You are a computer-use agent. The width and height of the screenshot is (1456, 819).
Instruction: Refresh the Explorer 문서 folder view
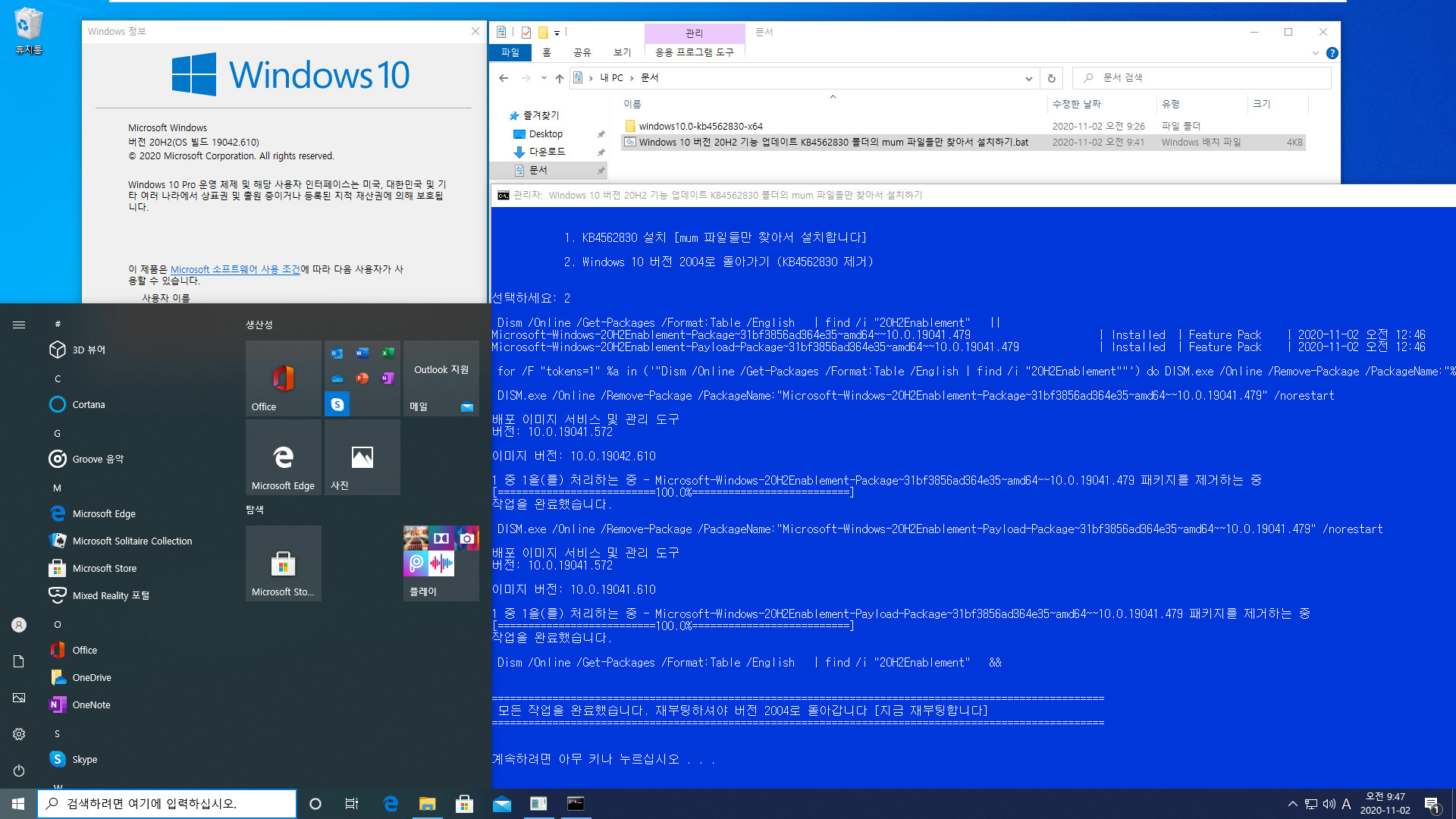(1052, 78)
